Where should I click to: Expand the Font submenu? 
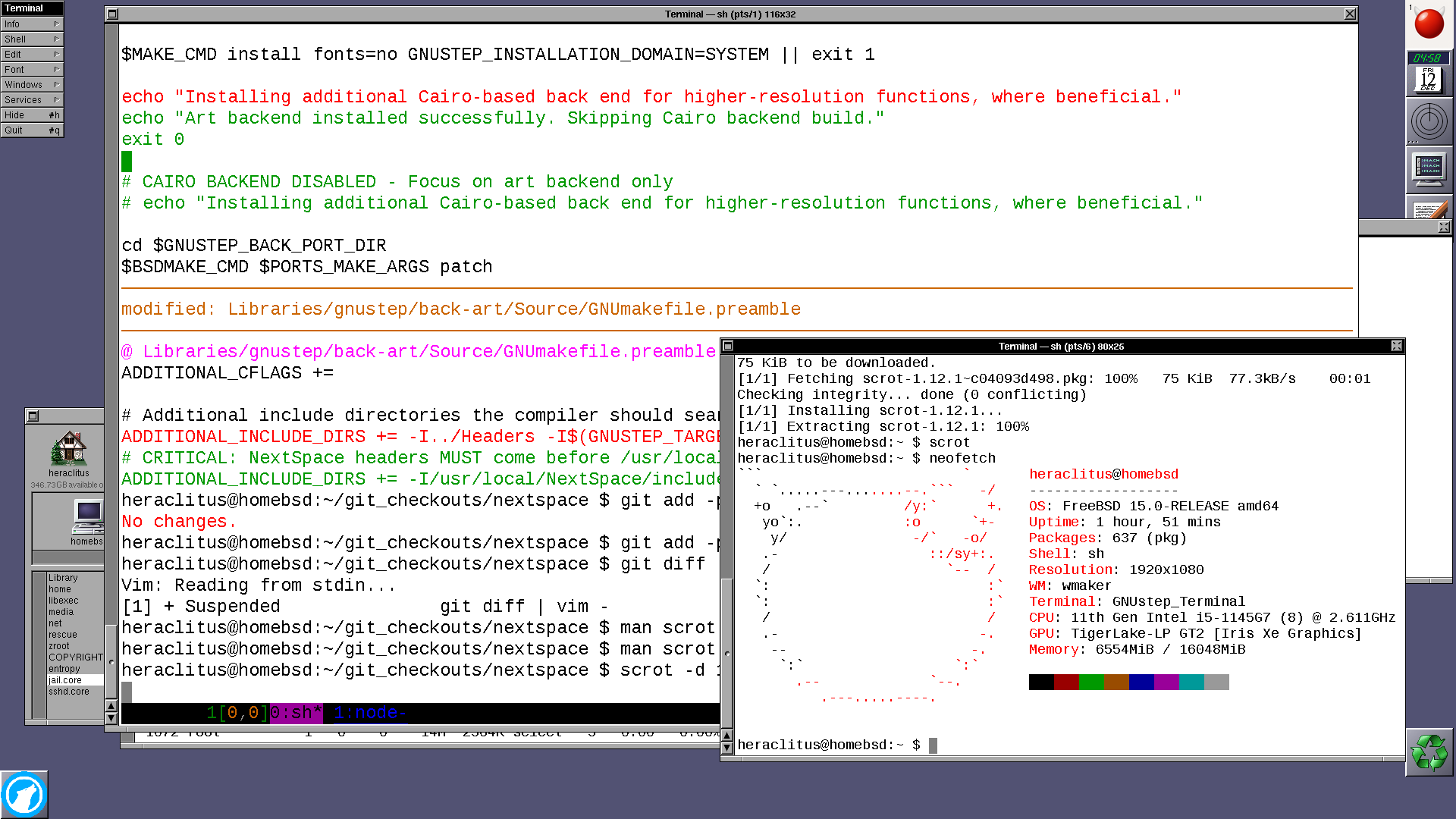(x=30, y=69)
